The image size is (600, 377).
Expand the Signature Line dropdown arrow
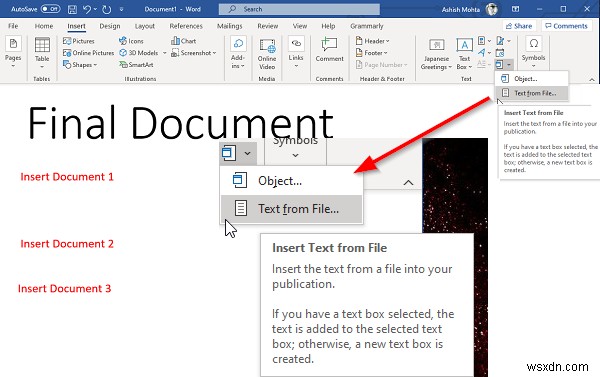pyautogui.click(x=509, y=41)
